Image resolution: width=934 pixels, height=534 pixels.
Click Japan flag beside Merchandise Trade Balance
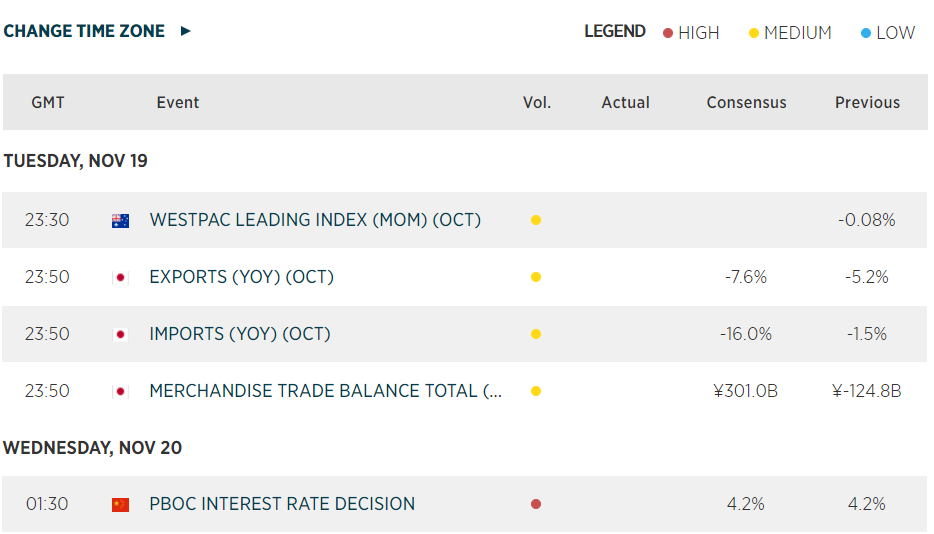click(120, 391)
